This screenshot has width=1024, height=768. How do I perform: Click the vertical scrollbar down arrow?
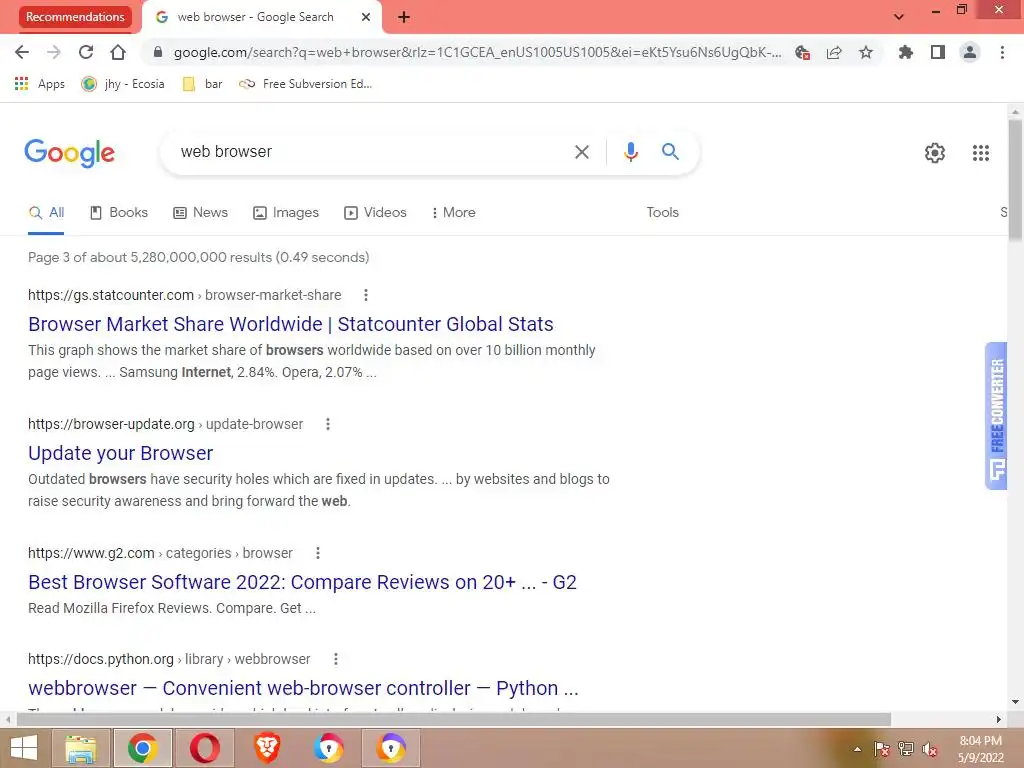tap(1015, 702)
